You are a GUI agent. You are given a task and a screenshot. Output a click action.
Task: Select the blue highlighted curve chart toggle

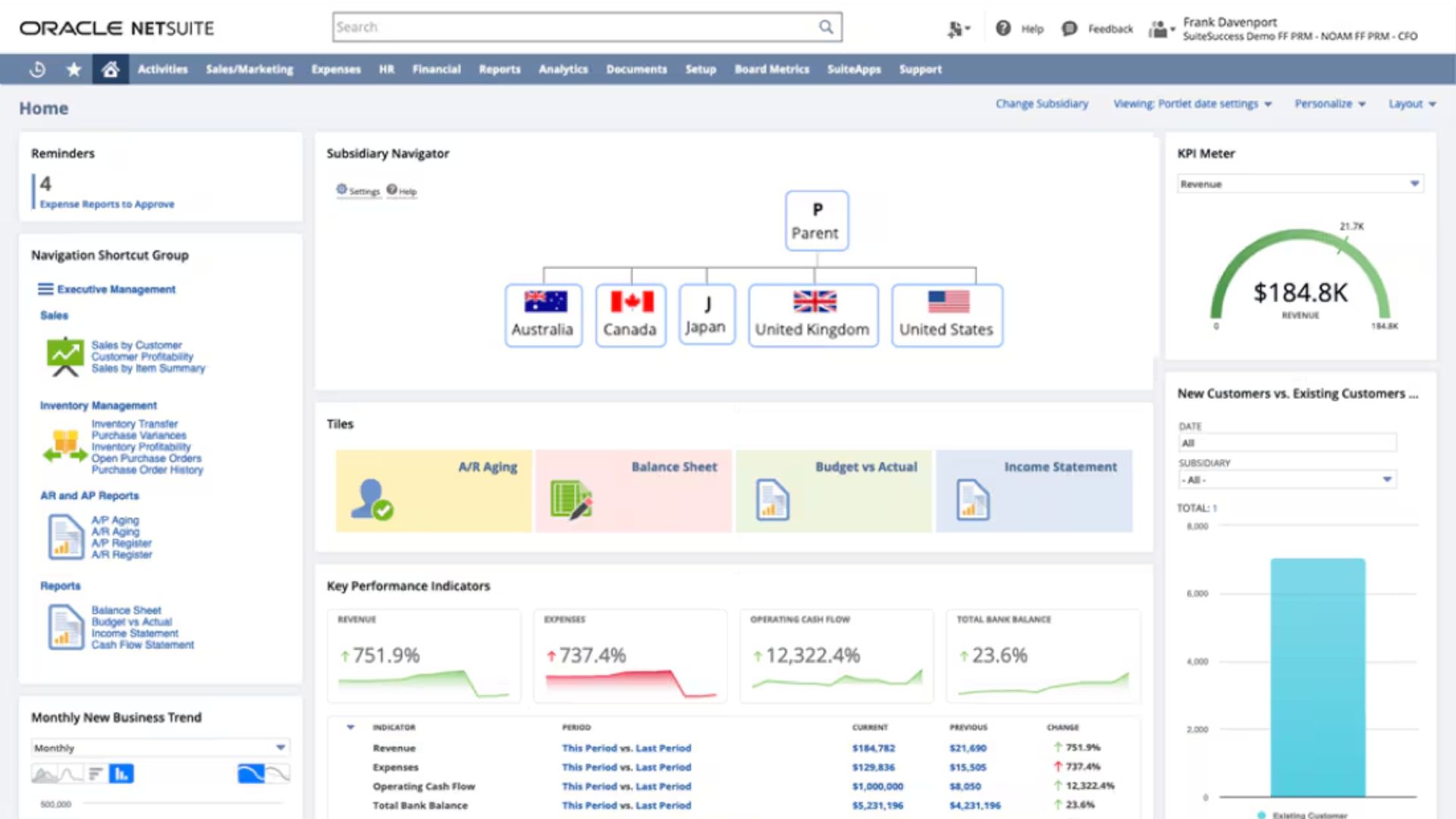pos(250,773)
